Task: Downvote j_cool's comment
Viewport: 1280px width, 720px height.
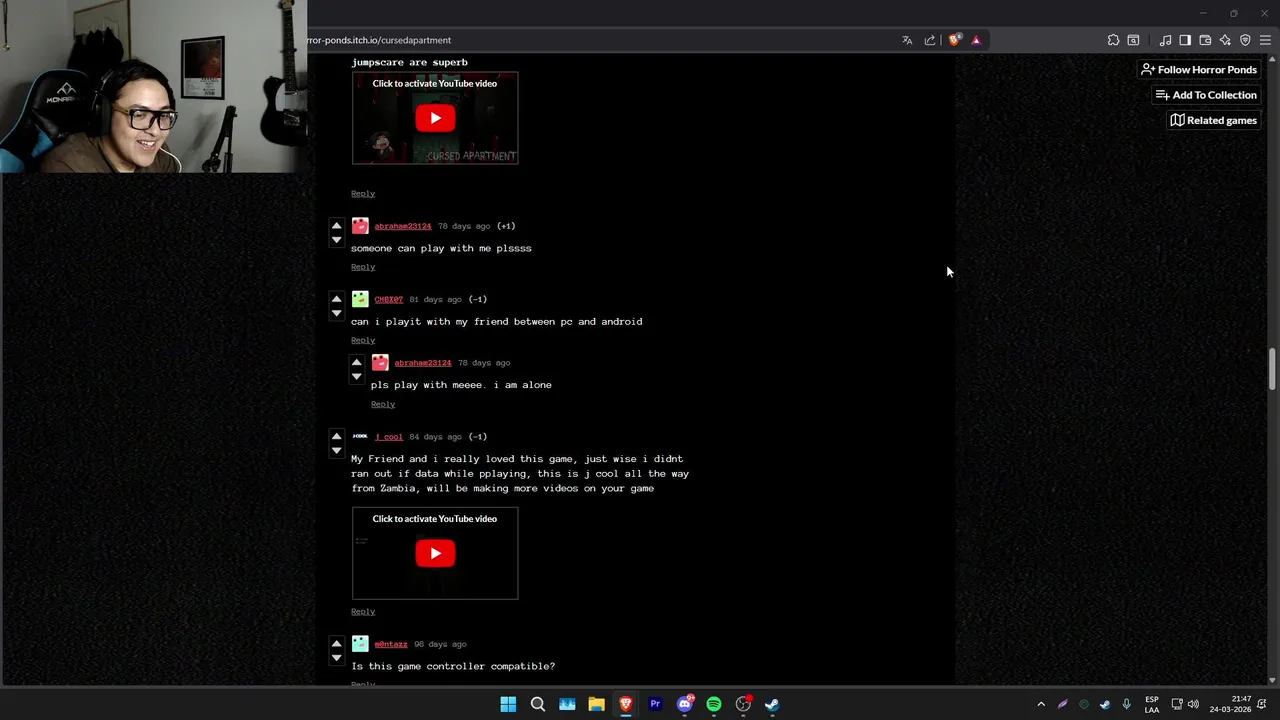Action: [336, 451]
